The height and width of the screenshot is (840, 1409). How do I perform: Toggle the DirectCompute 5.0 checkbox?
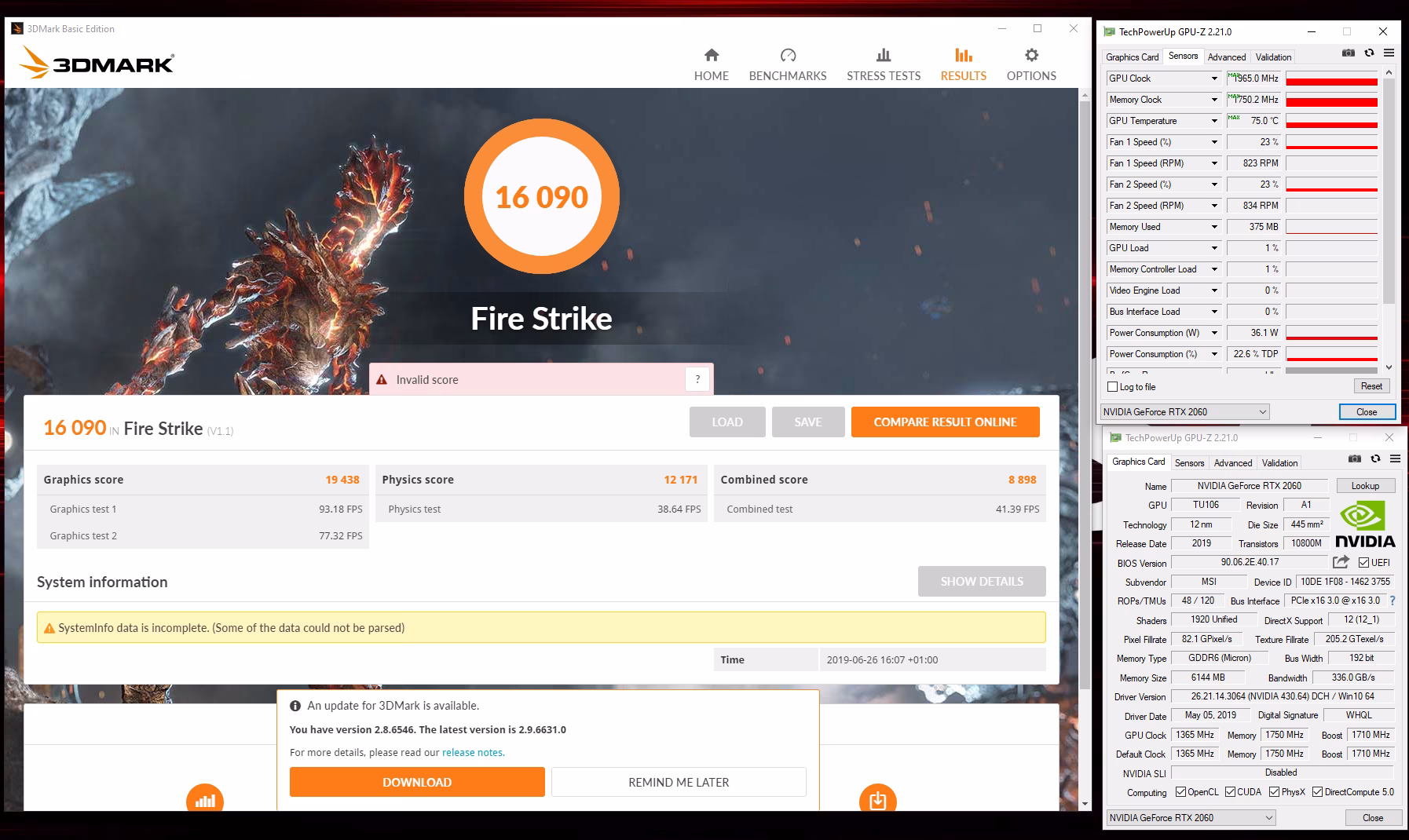[x=1317, y=792]
